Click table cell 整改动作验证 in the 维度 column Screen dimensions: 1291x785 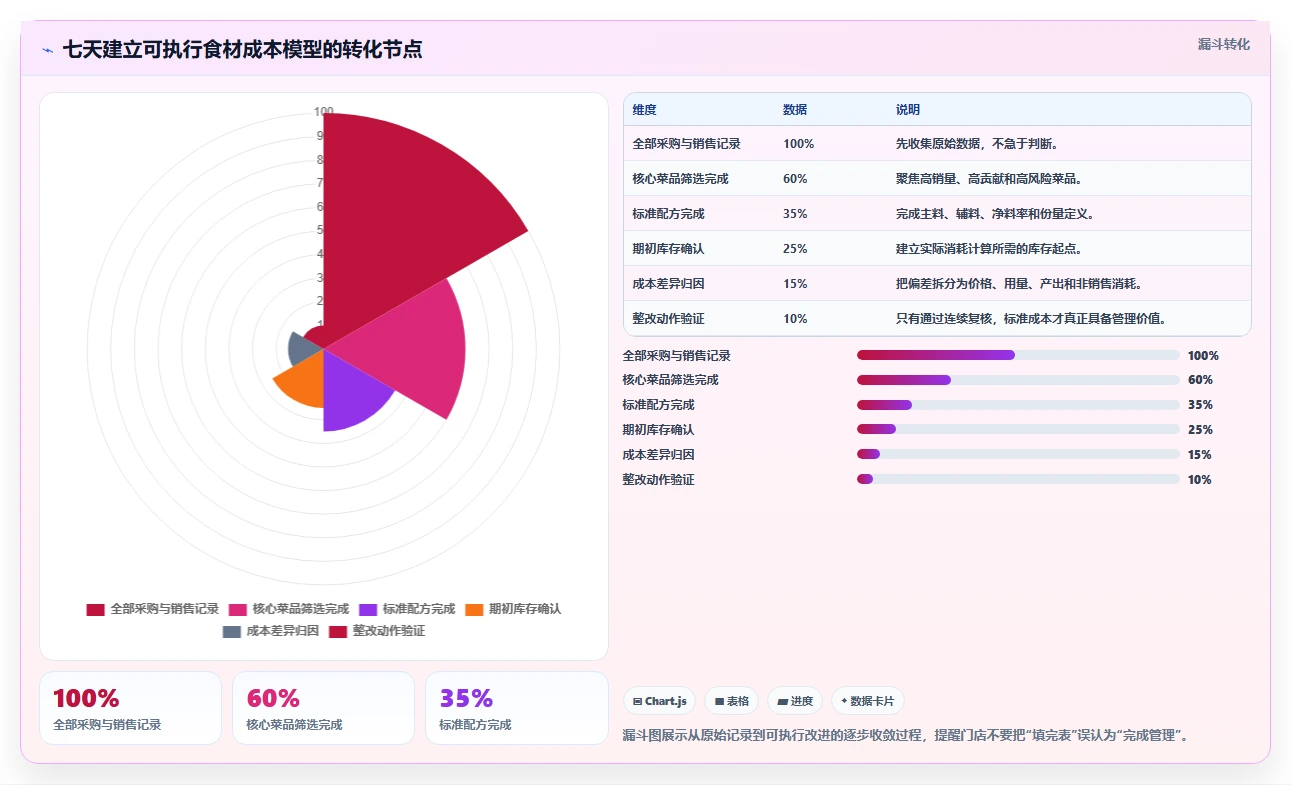pos(669,319)
